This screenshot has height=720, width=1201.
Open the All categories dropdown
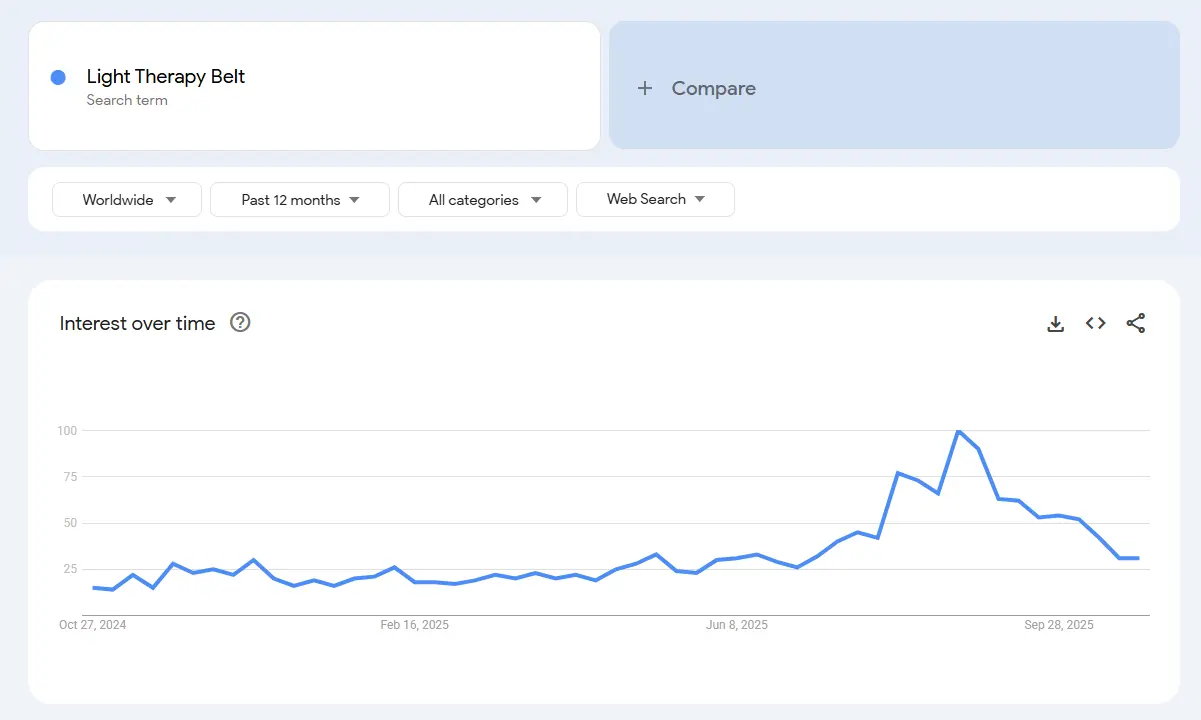483,200
